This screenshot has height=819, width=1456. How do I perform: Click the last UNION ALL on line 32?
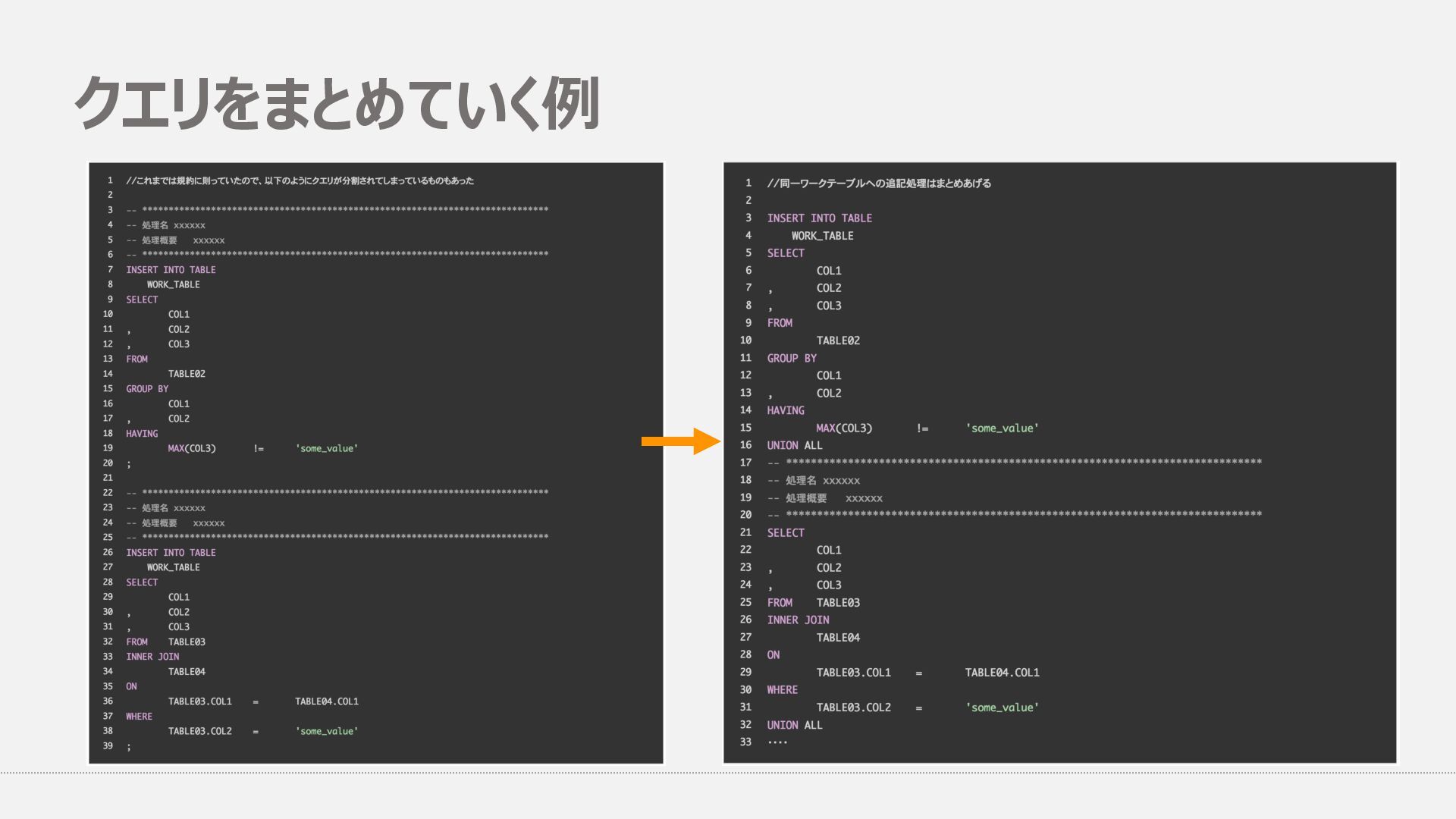(x=794, y=725)
